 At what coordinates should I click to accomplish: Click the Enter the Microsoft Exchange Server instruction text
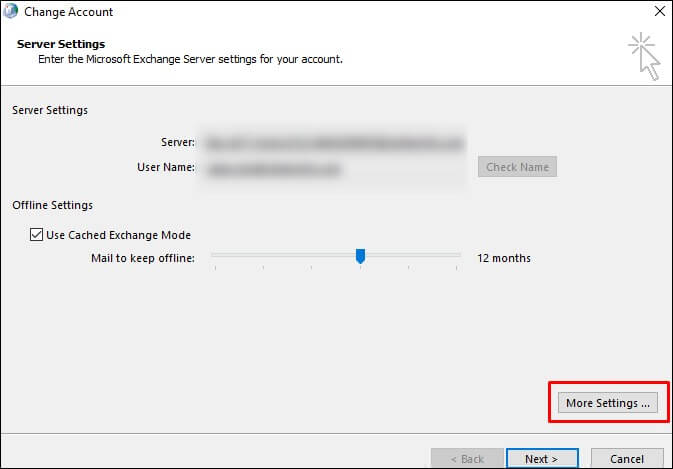(x=191, y=59)
